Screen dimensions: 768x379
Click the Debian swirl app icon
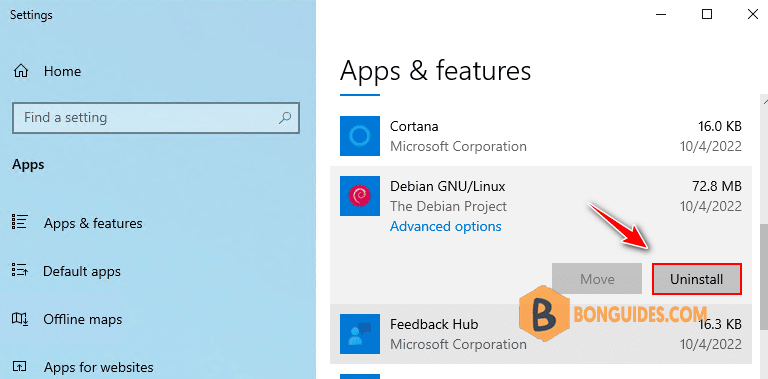click(360, 196)
